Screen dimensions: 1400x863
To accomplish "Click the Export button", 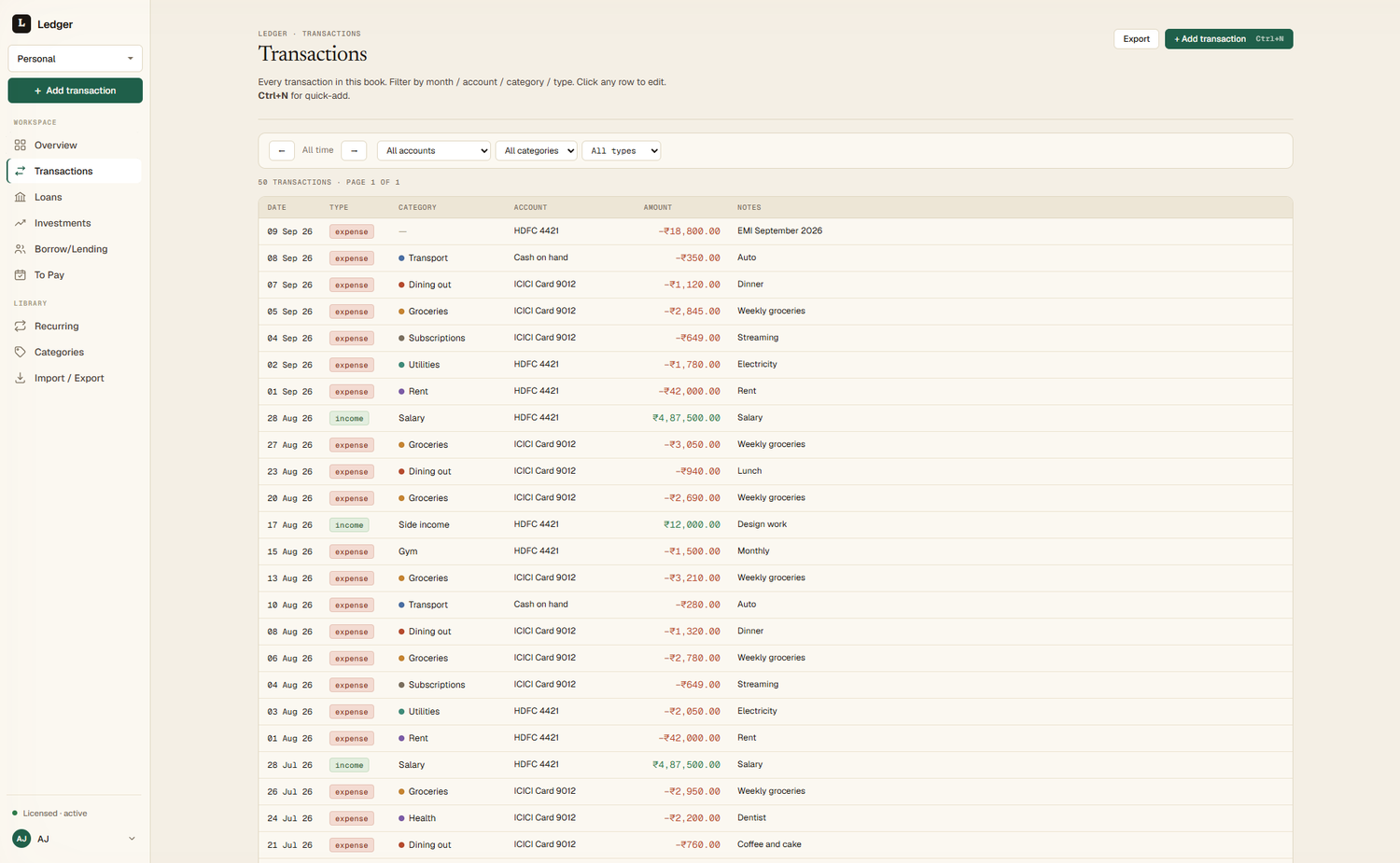I will point(1136,39).
